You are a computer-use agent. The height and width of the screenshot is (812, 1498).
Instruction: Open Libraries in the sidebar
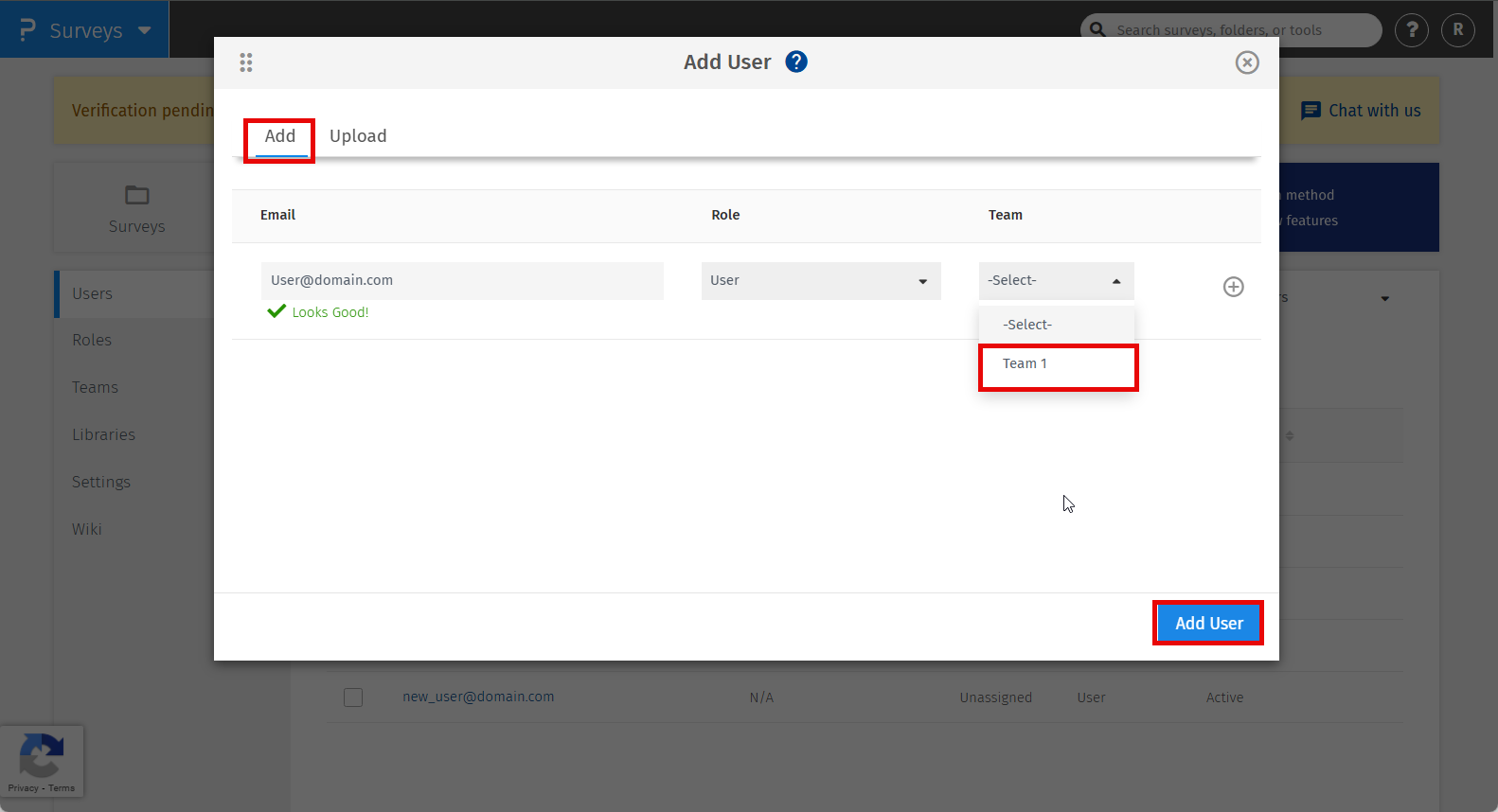pos(104,435)
